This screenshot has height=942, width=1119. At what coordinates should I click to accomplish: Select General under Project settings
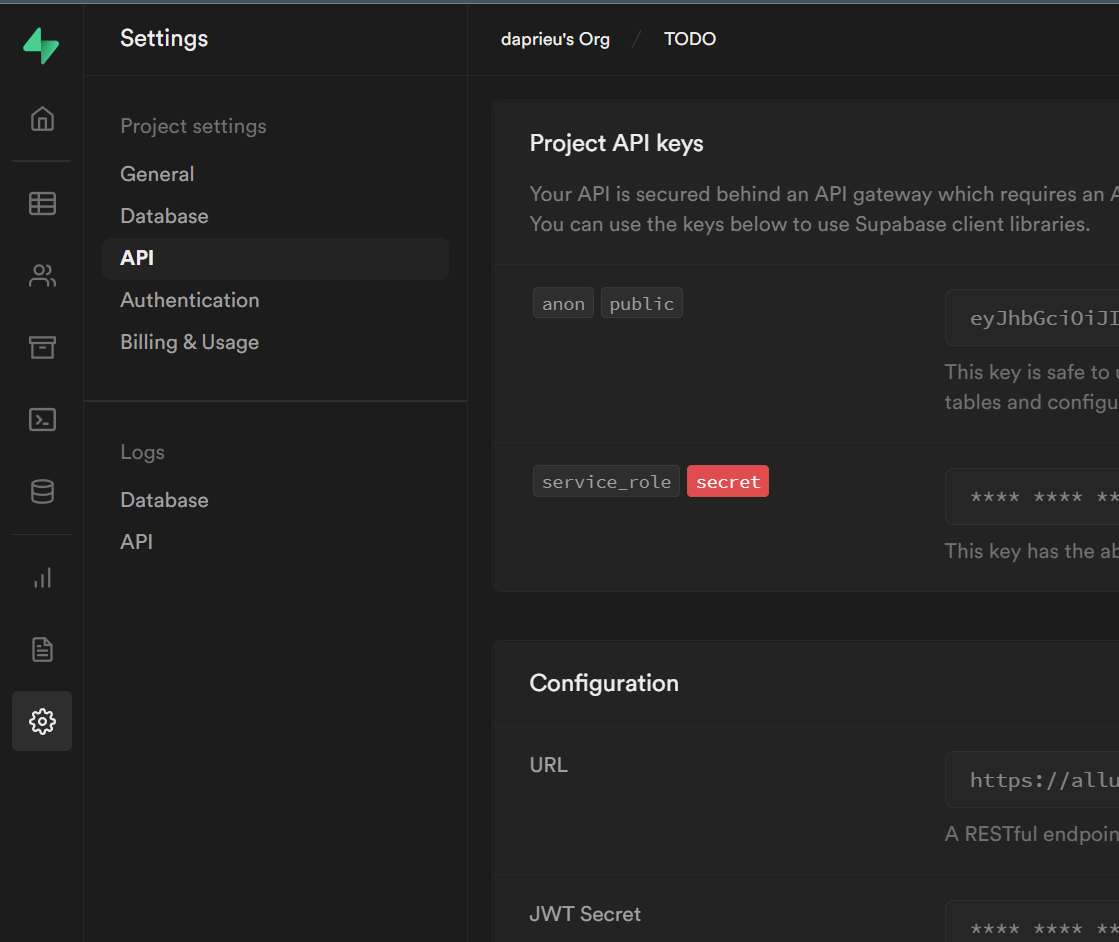(157, 174)
